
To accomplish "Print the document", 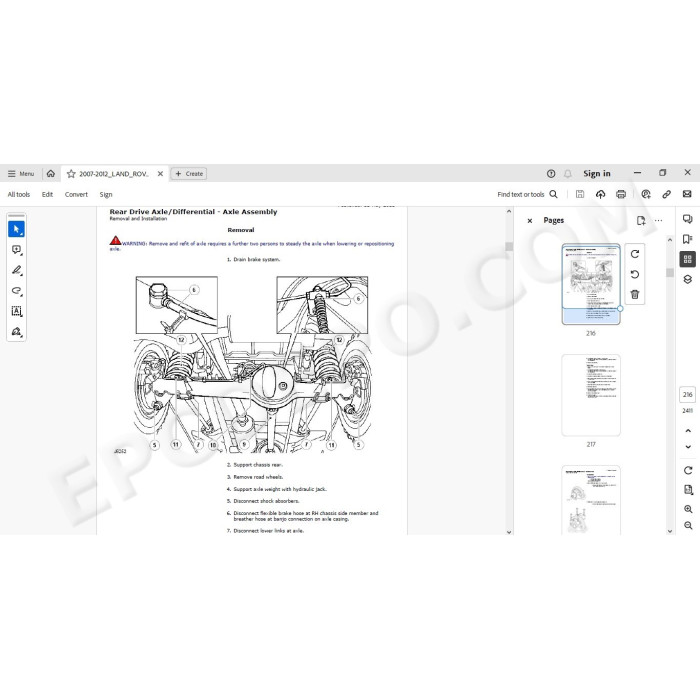I will point(621,194).
